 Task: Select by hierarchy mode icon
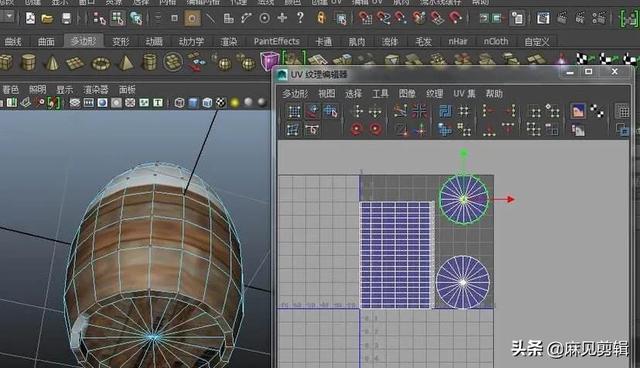tap(99, 18)
